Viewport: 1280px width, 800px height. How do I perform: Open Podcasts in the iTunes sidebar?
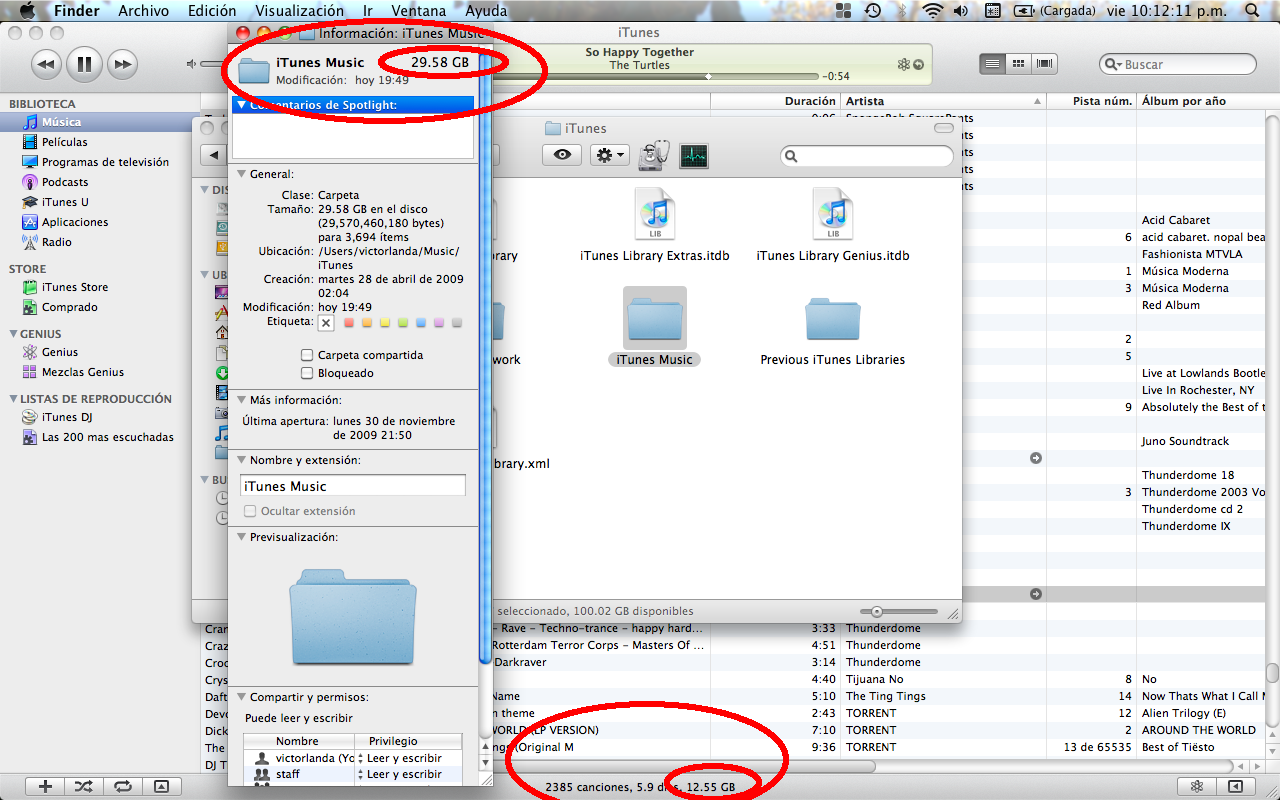(x=65, y=182)
